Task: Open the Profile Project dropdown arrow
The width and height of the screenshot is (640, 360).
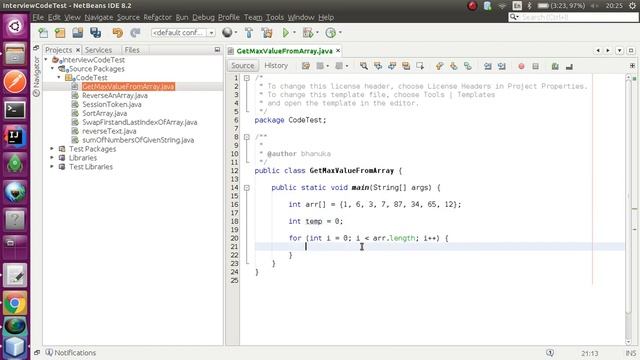Action: tap(340, 33)
